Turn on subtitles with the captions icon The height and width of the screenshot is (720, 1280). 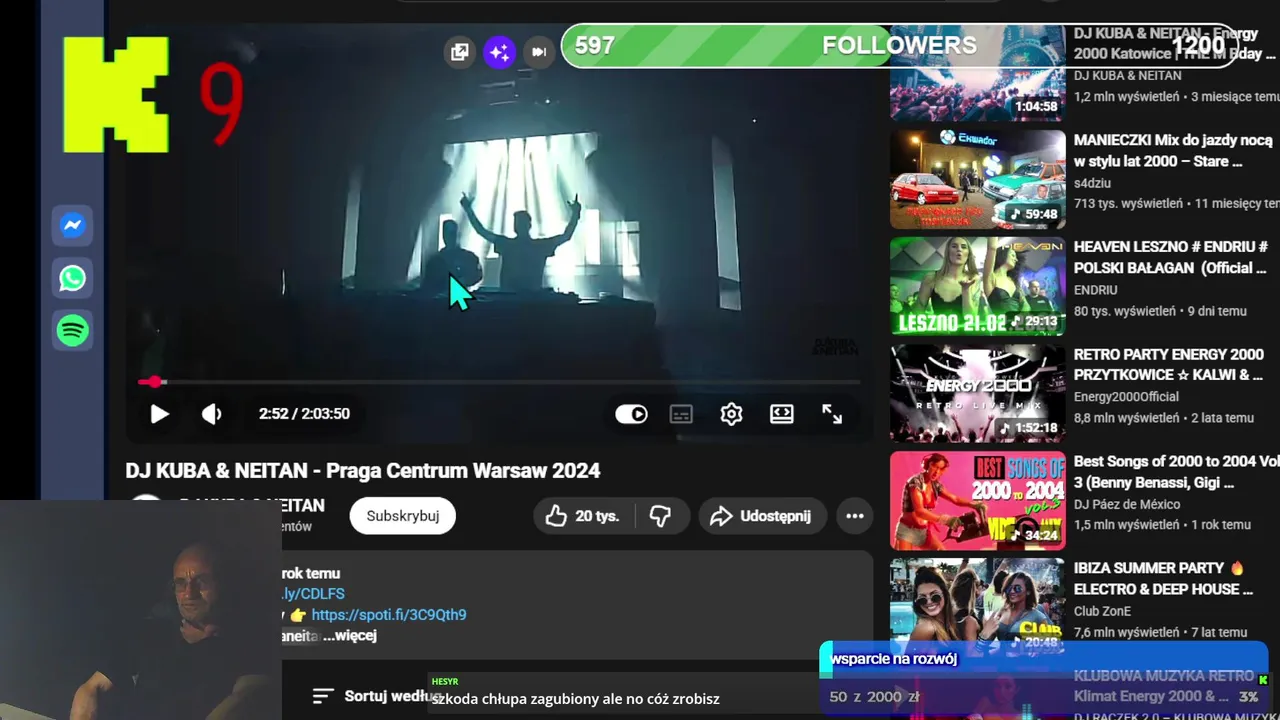click(681, 414)
